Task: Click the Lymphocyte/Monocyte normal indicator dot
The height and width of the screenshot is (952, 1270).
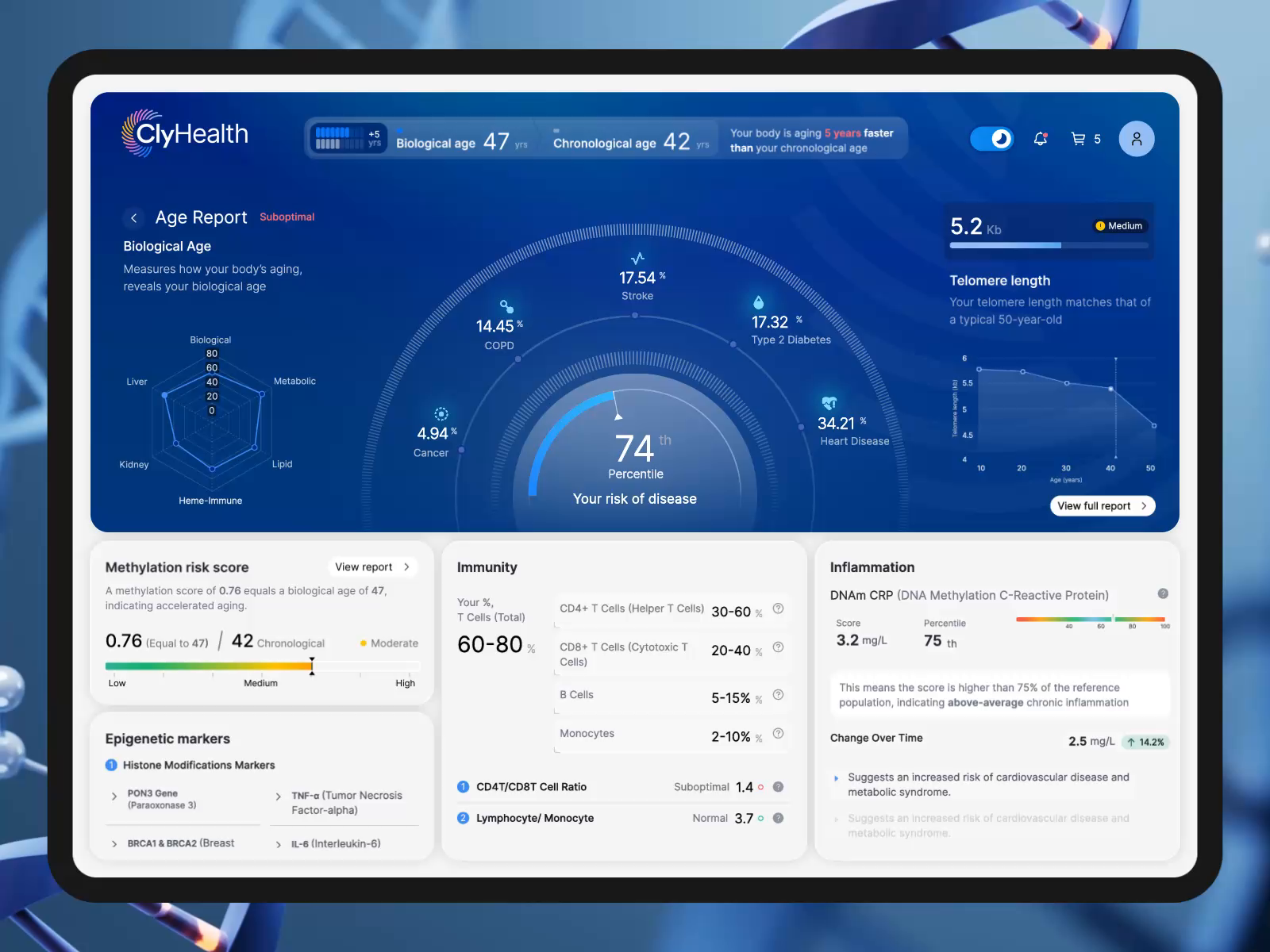Action: (760, 818)
